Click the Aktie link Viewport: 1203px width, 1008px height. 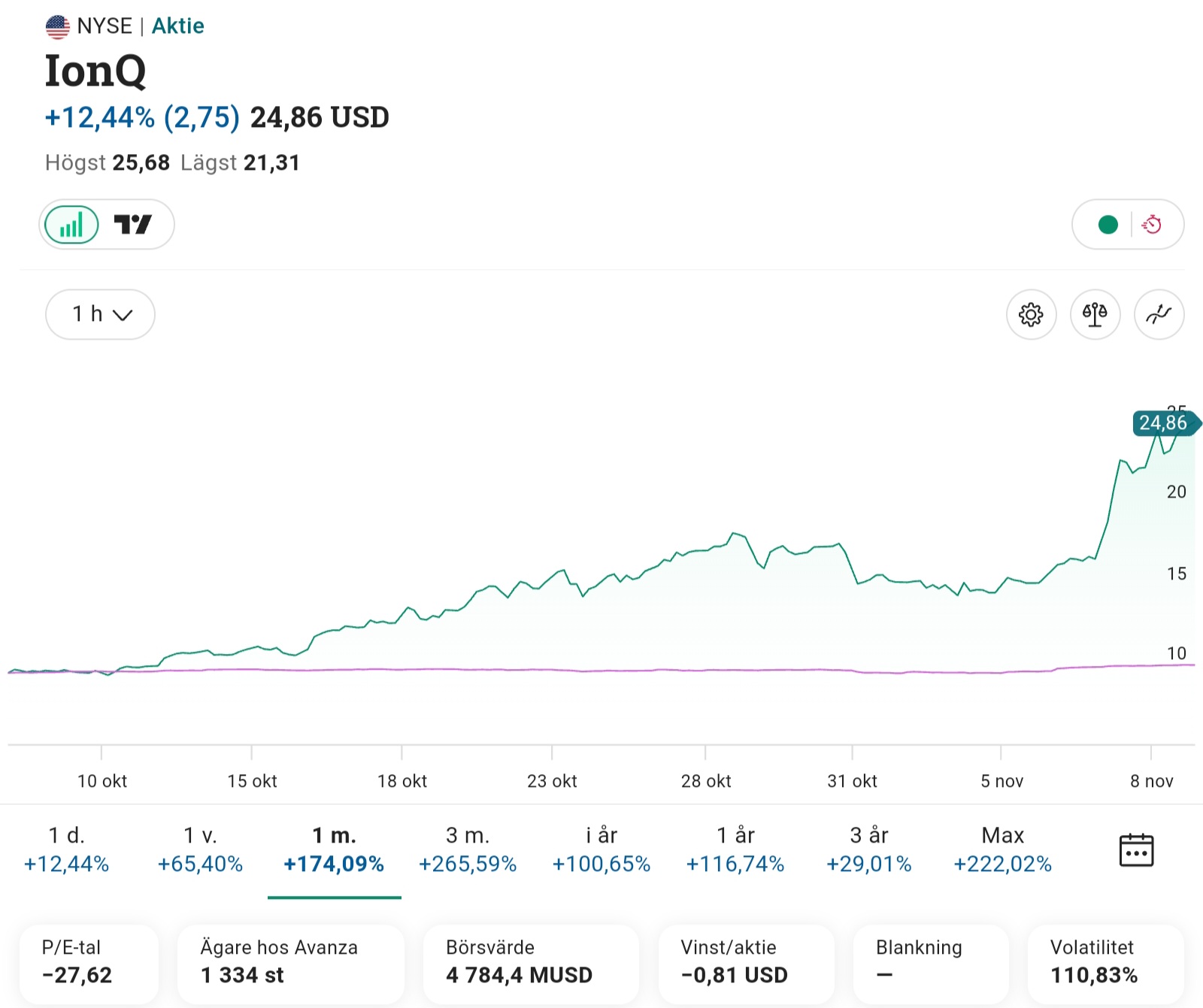pos(178,26)
